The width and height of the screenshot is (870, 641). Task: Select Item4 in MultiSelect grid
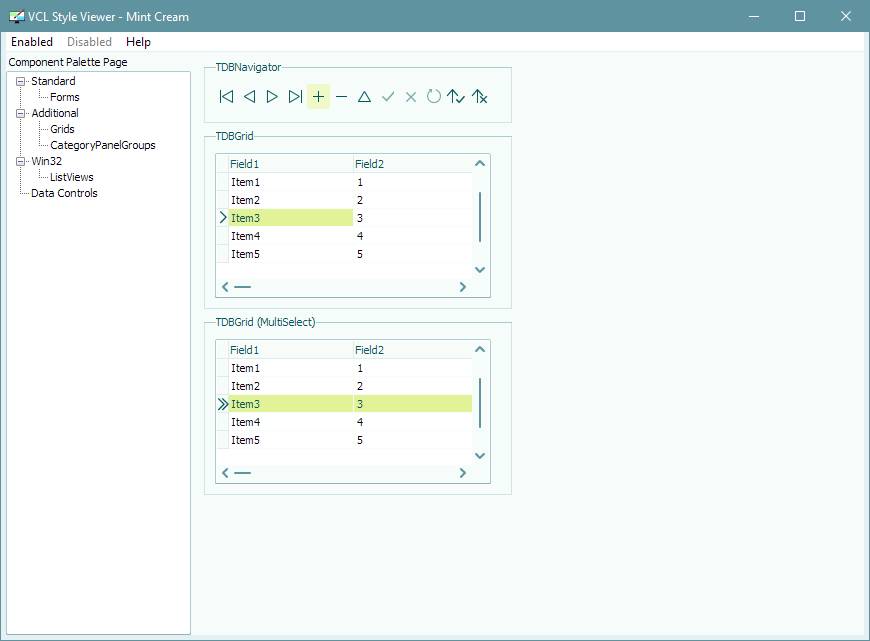tap(291, 422)
